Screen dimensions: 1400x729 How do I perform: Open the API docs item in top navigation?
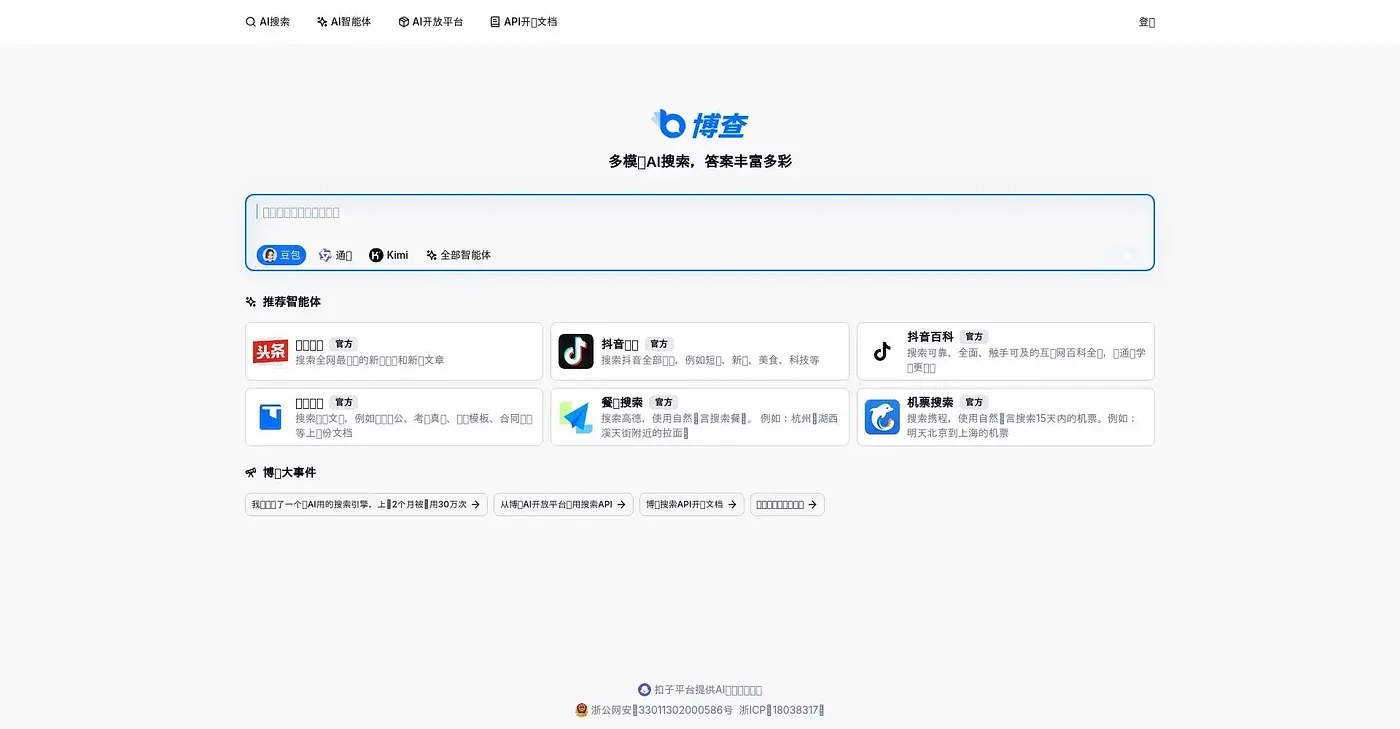(x=524, y=21)
